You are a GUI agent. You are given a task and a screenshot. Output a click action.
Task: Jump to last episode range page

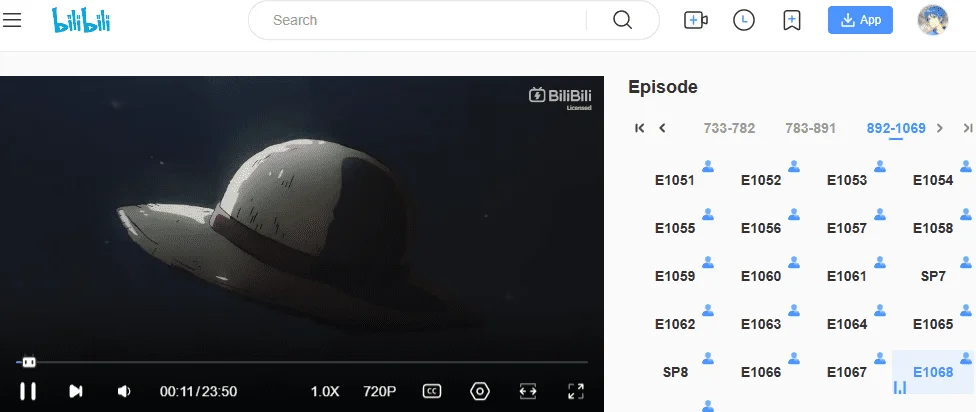click(967, 128)
